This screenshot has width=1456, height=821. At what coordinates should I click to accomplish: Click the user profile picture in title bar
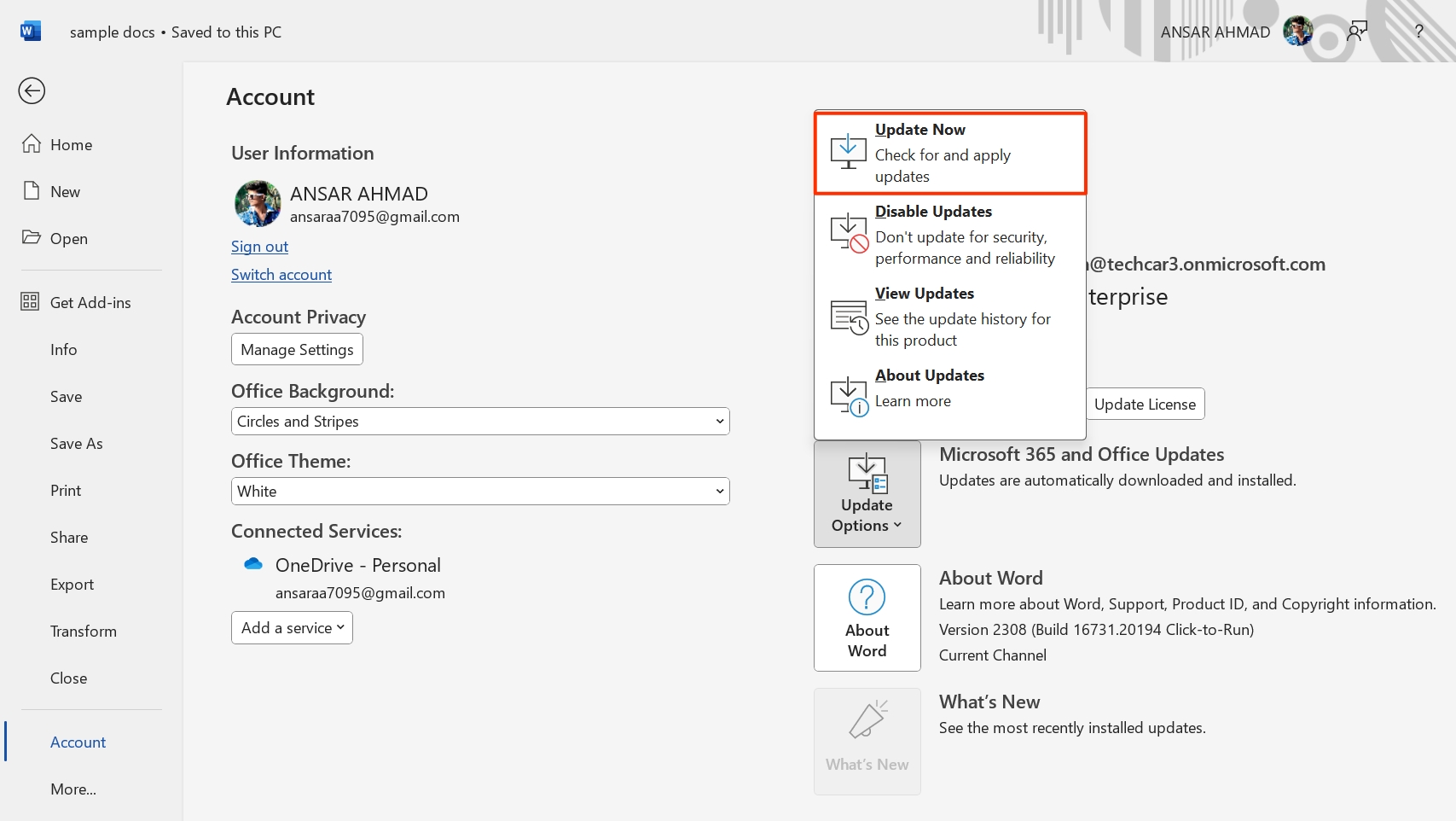coord(1297,32)
